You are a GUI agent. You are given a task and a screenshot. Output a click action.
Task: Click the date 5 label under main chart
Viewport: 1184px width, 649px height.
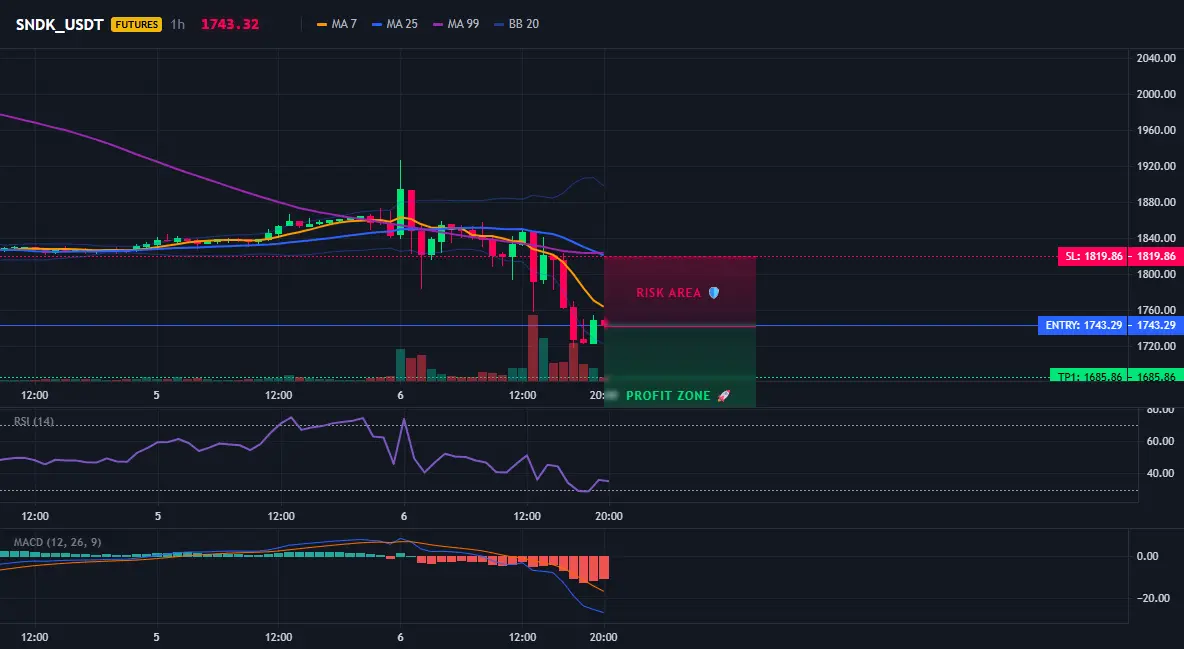pyautogui.click(x=156, y=395)
